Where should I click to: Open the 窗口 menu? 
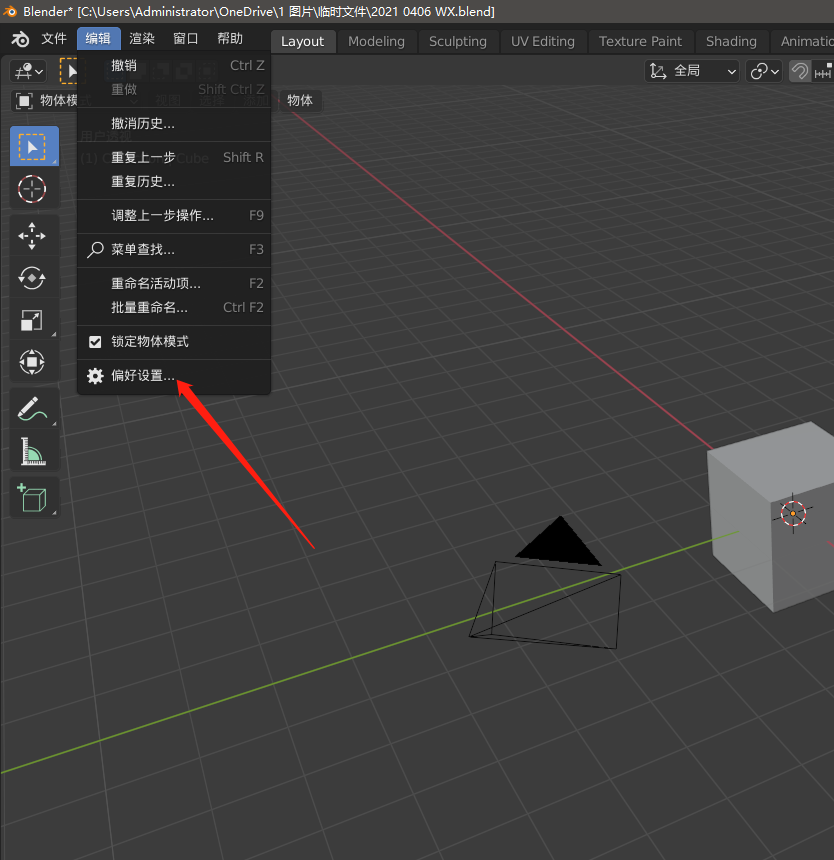click(x=186, y=39)
